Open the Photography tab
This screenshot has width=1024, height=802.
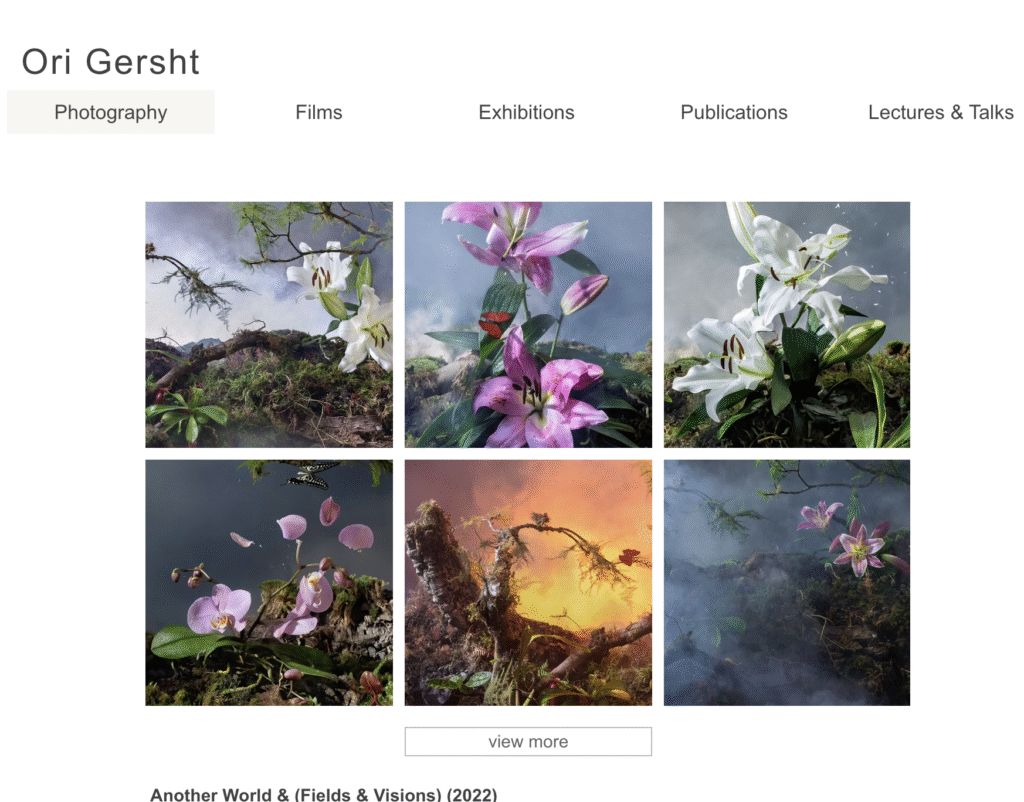(110, 112)
